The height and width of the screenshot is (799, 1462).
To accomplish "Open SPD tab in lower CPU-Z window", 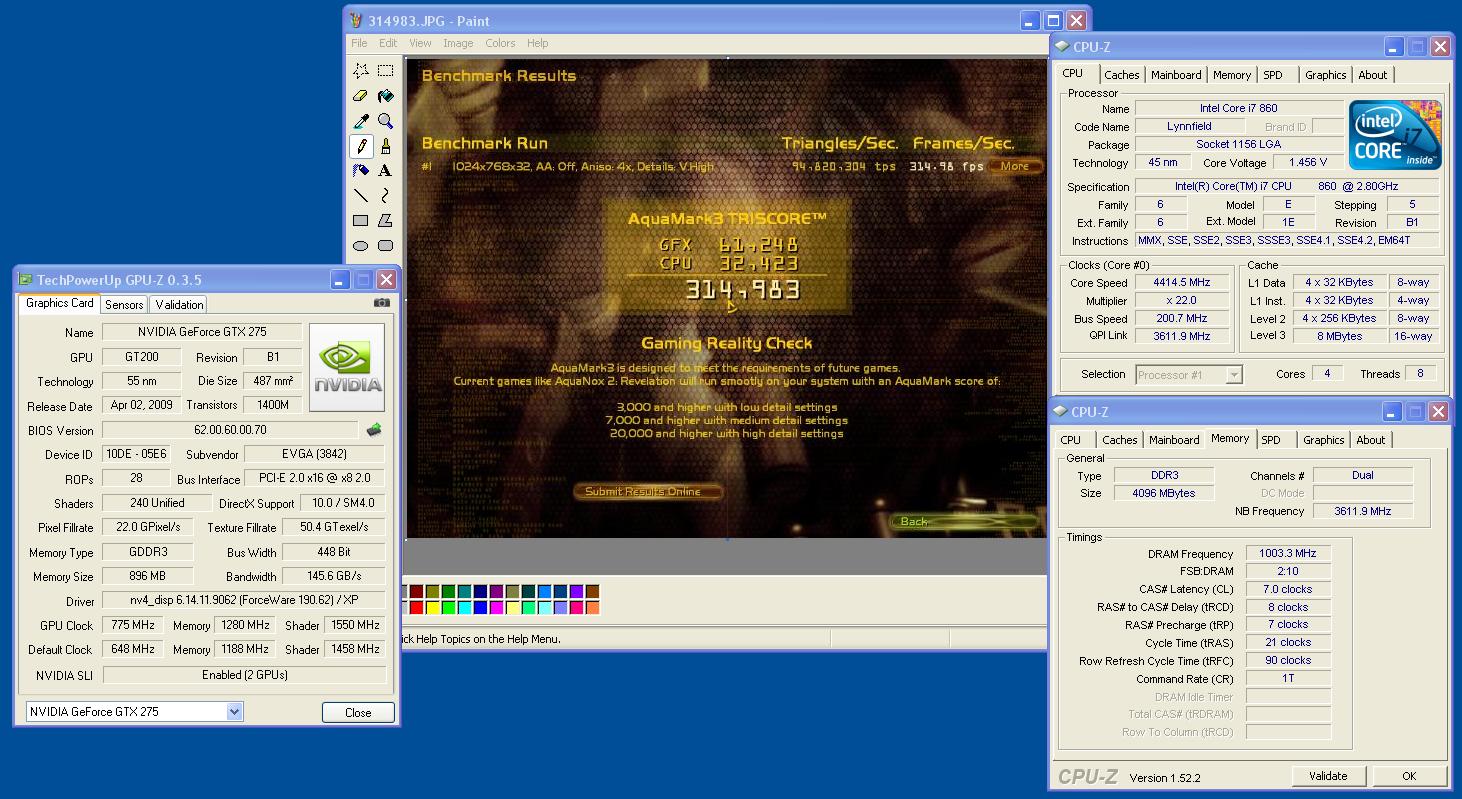I will [x=1271, y=440].
